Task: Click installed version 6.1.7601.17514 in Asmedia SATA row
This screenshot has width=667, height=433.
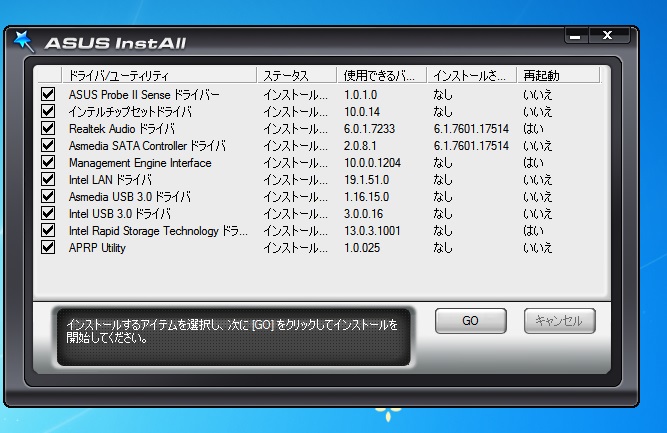Action: point(471,145)
